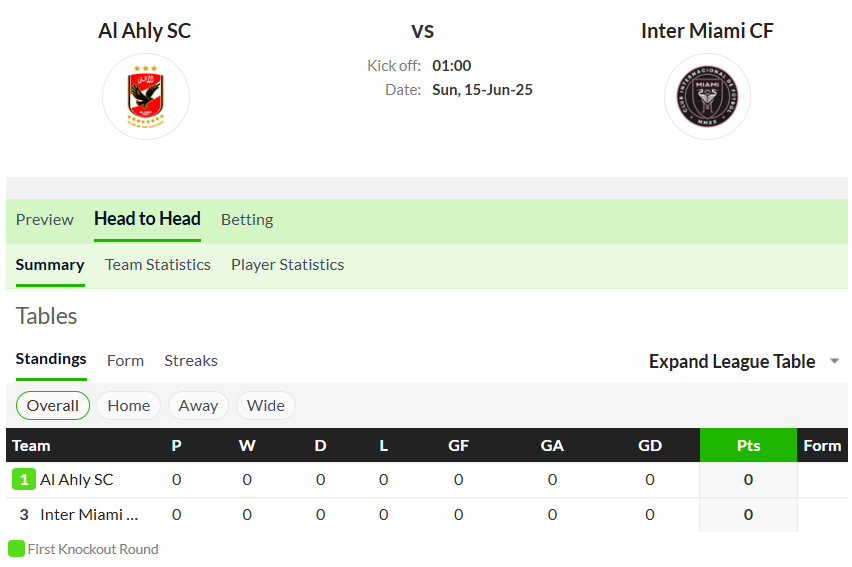This screenshot has width=852, height=567.
Task: Show the Streaks table tab
Action: click(191, 361)
